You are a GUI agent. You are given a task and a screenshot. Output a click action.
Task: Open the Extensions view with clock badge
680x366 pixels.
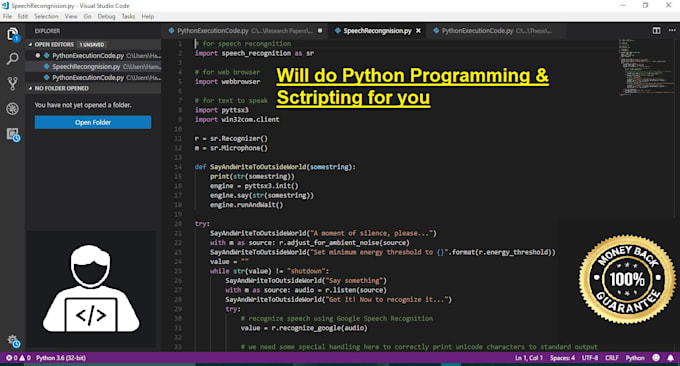tap(13, 135)
